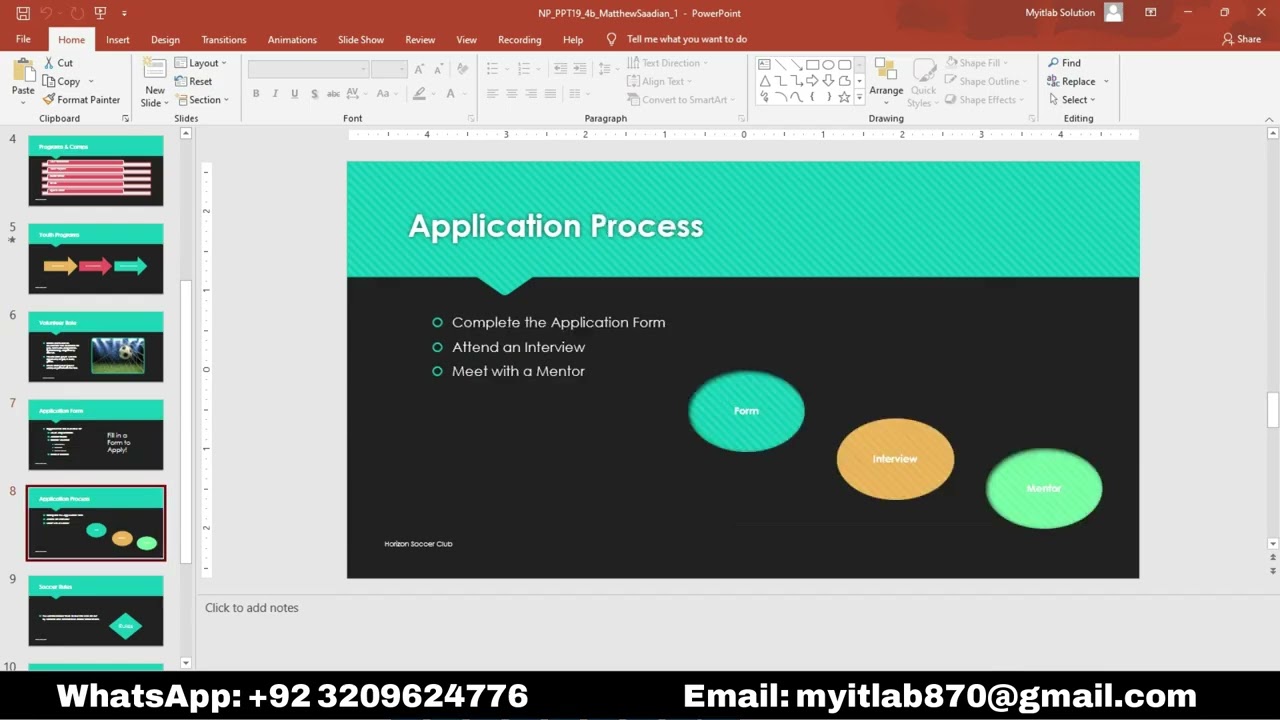
Task: Click the Font Color button
Action: tap(450, 94)
